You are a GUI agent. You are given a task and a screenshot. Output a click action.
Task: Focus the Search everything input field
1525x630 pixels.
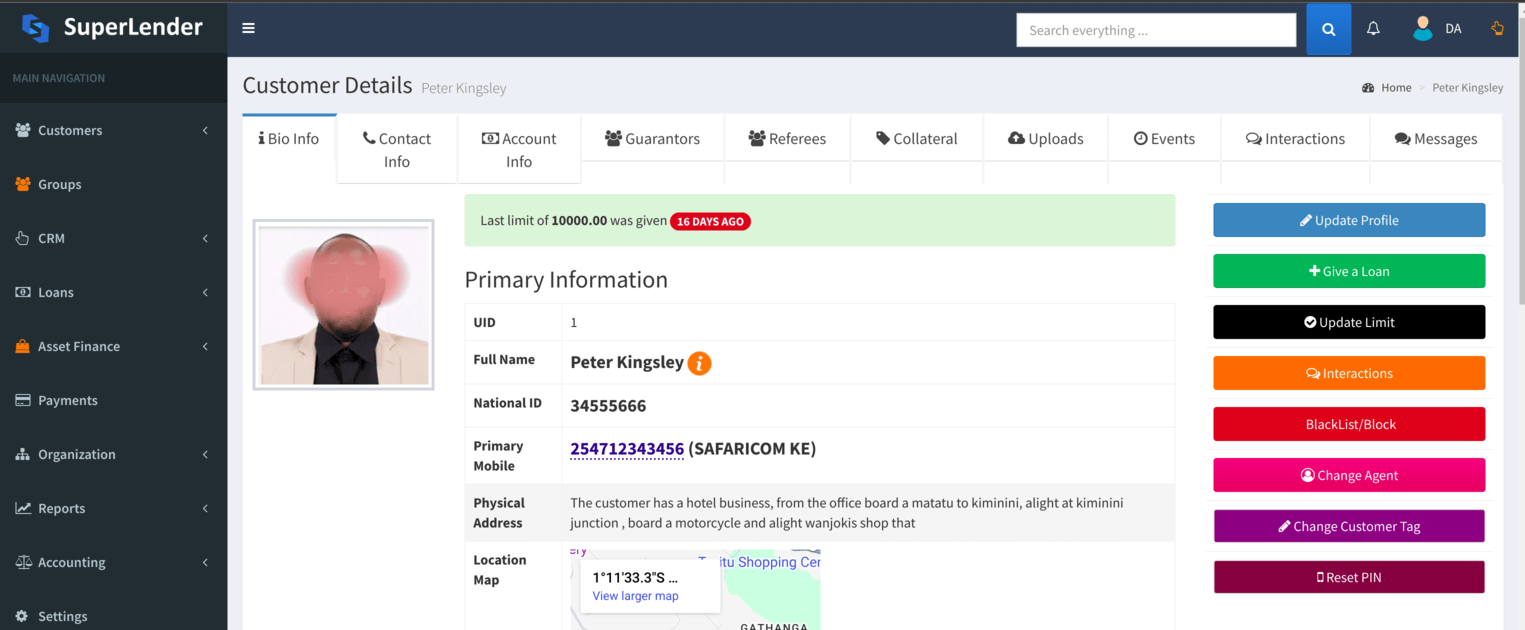pyautogui.click(x=1156, y=30)
